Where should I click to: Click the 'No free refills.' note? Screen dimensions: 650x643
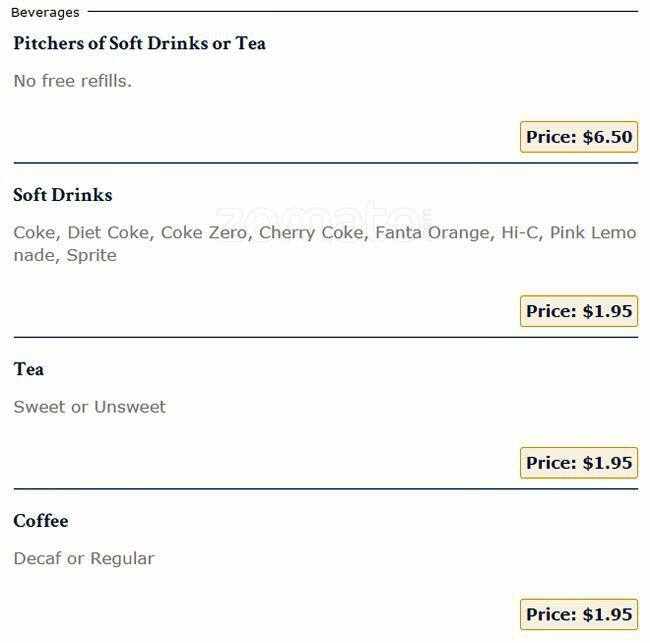pos(72,81)
